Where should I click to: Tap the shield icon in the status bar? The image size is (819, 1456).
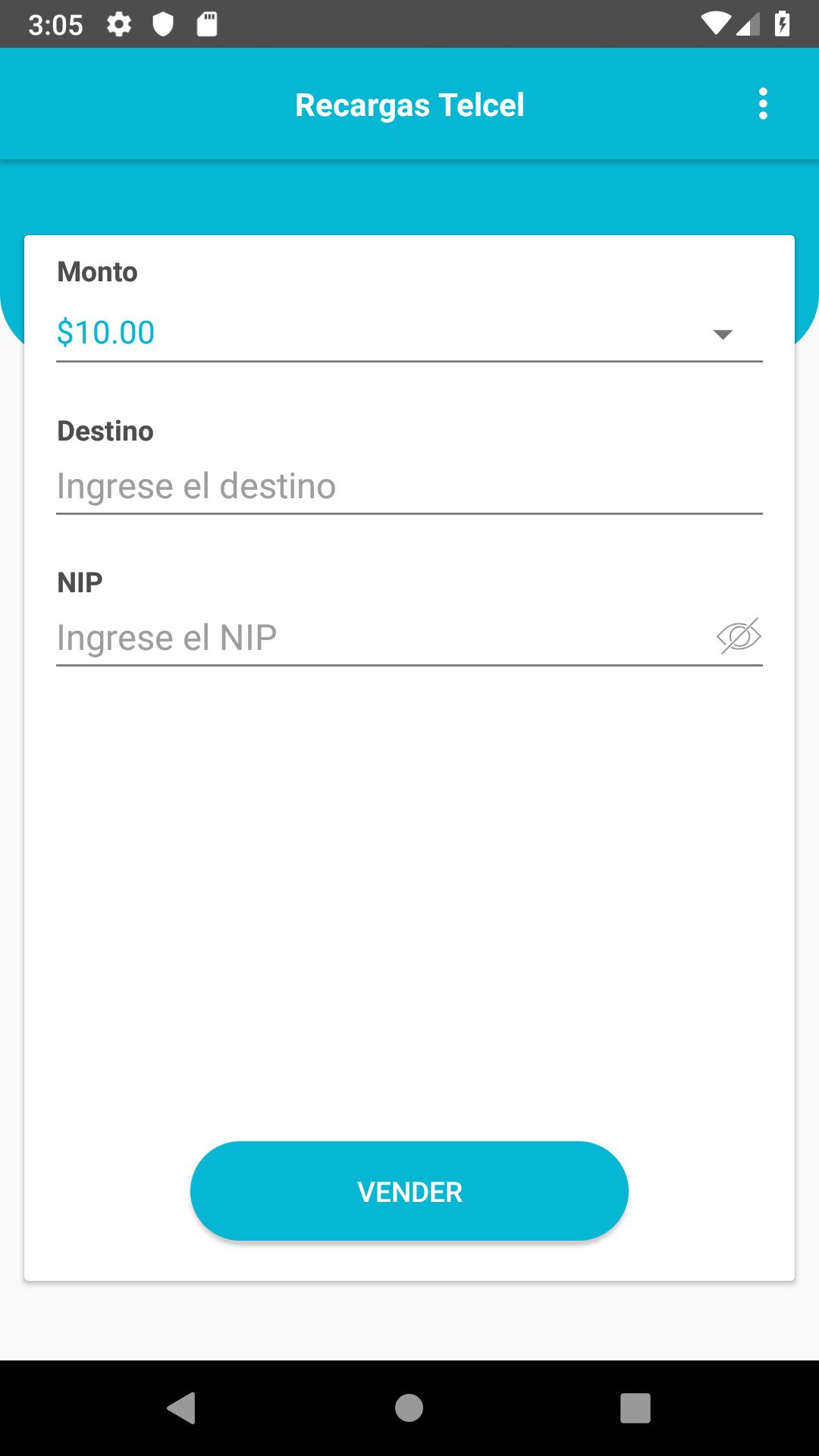[x=163, y=24]
